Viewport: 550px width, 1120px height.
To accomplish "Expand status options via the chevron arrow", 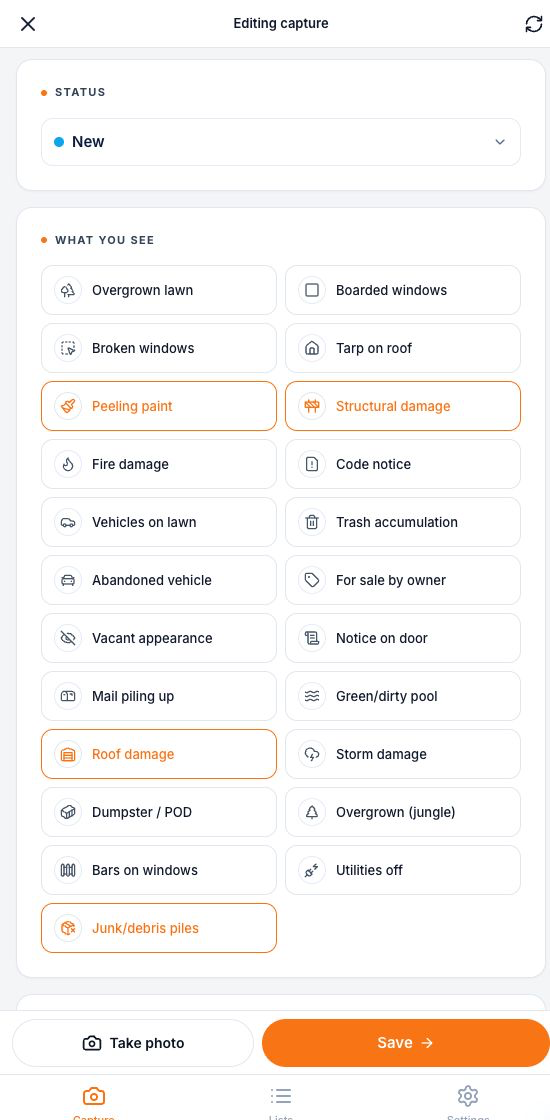I will (x=500, y=142).
